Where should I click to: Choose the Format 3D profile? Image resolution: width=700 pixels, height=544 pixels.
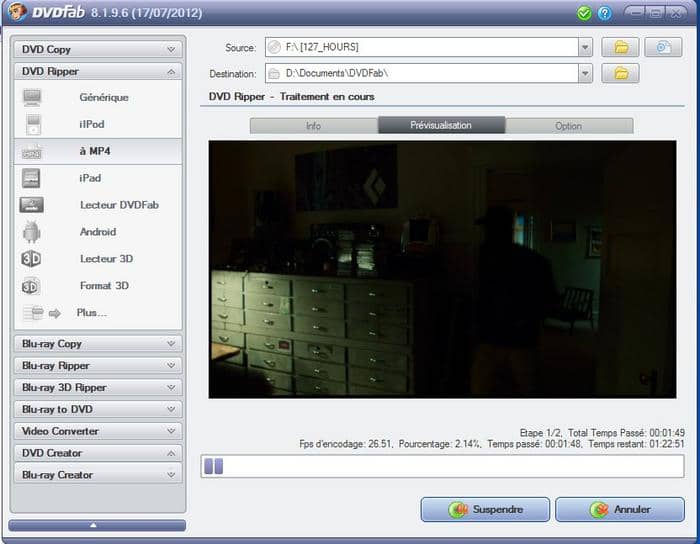pos(98,286)
